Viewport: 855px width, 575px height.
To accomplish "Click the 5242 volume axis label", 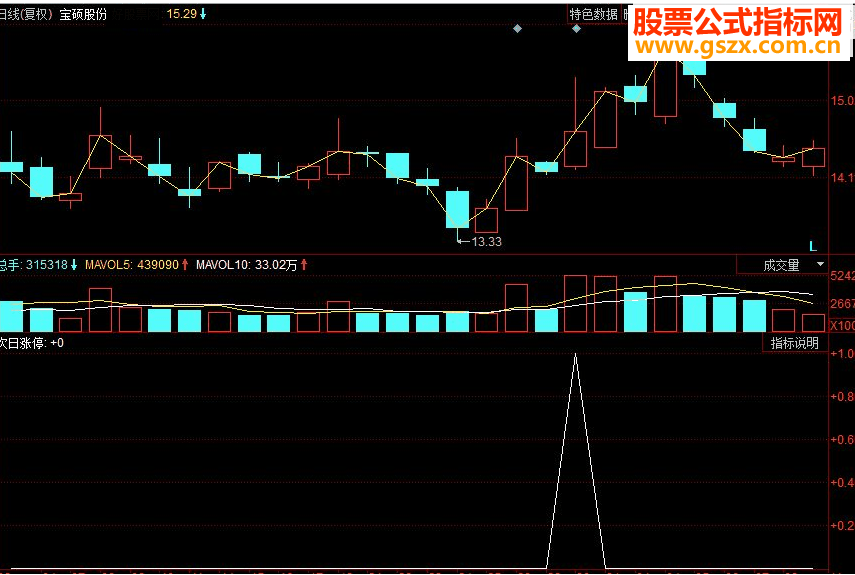I will point(842,276).
